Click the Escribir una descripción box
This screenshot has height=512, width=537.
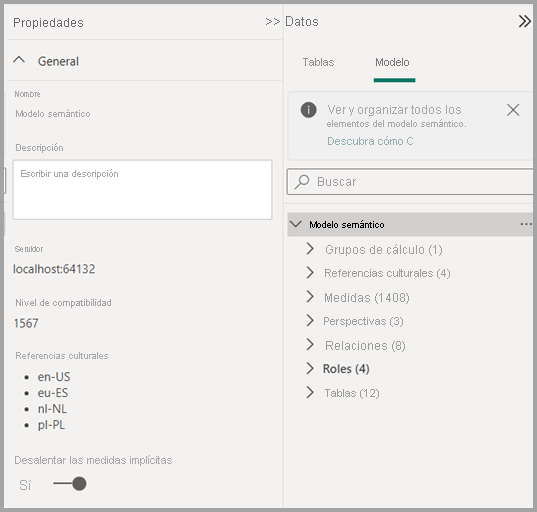click(x=142, y=190)
